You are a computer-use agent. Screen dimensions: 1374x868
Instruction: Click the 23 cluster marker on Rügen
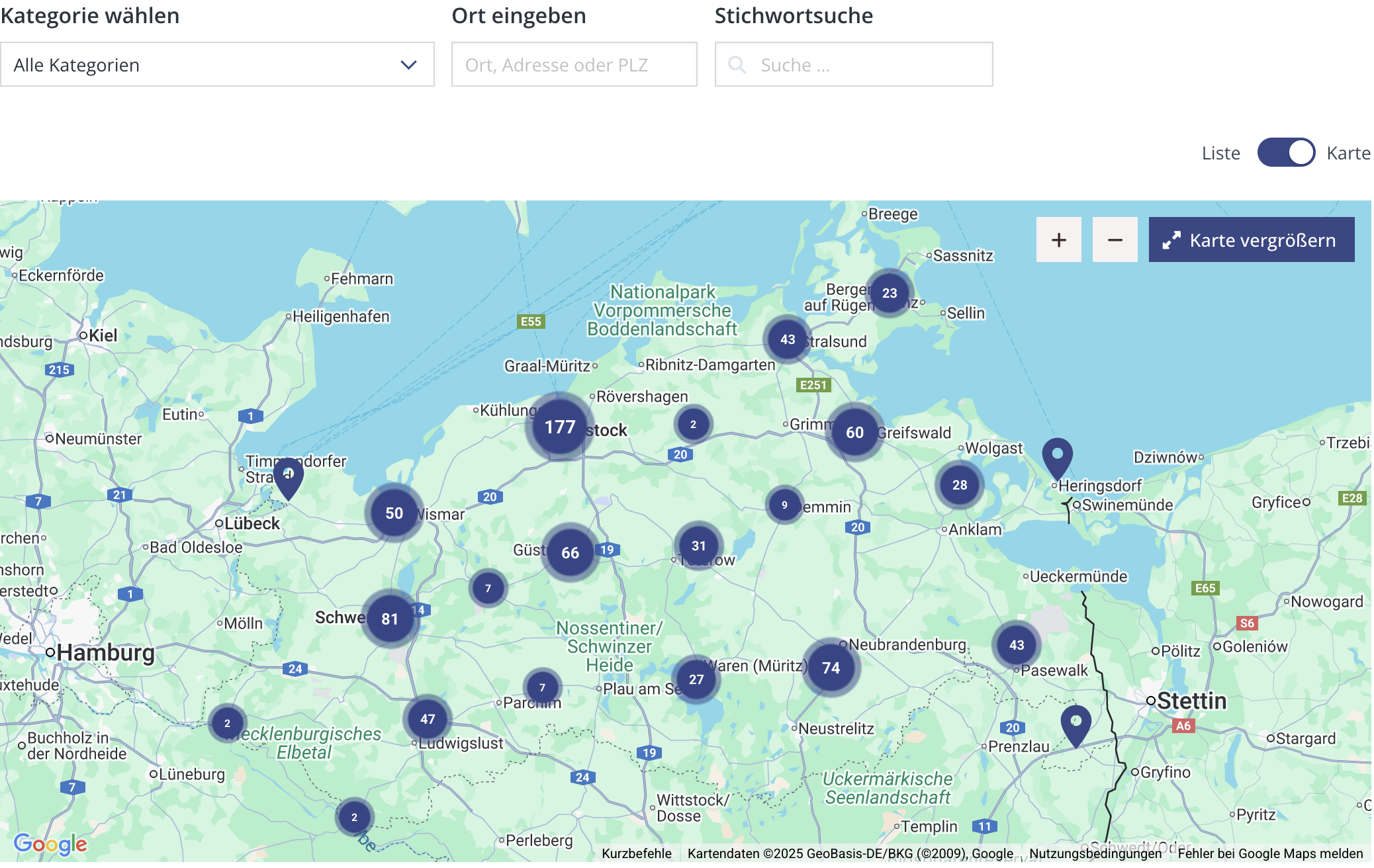tap(890, 293)
